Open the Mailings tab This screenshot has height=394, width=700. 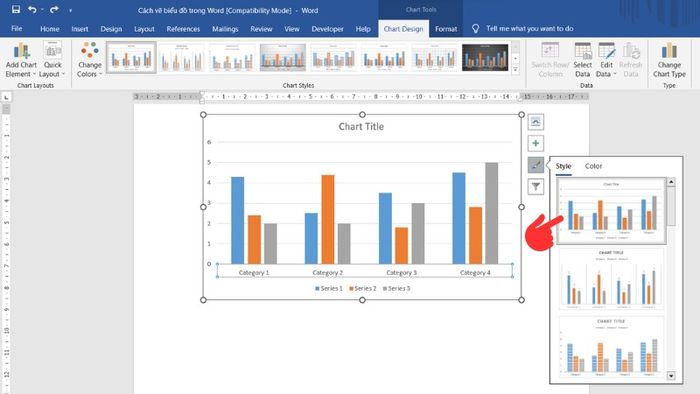(225, 29)
